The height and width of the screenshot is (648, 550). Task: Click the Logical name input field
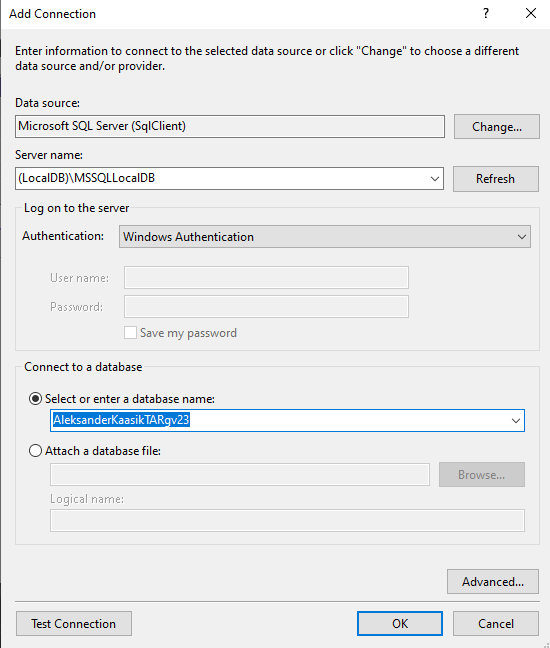[x=287, y=521]
